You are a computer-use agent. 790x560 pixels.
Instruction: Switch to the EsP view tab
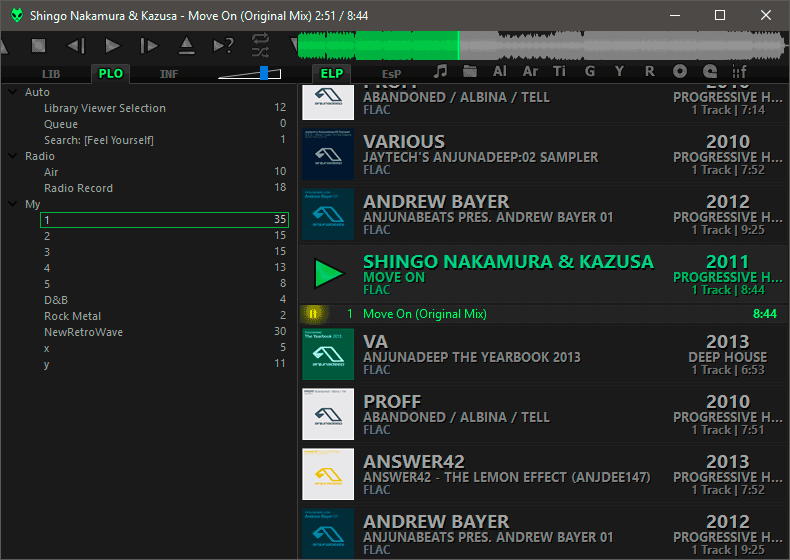[391, 74]
